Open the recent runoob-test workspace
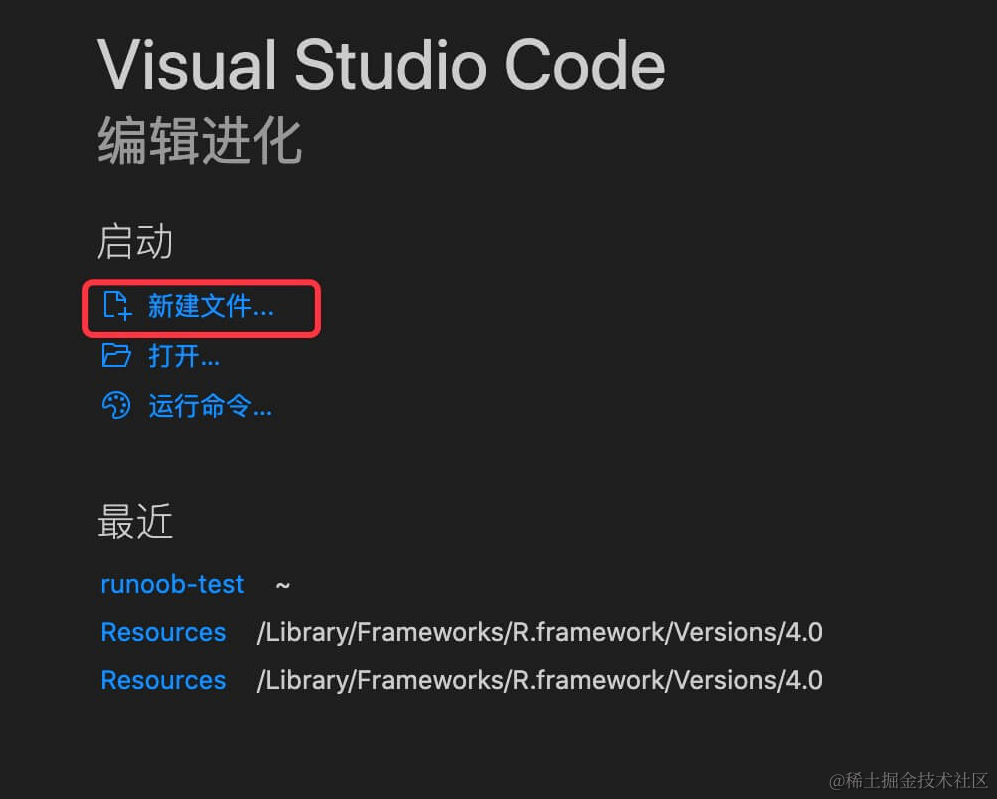This screenshot has width=997, height=799. point(171,584)
